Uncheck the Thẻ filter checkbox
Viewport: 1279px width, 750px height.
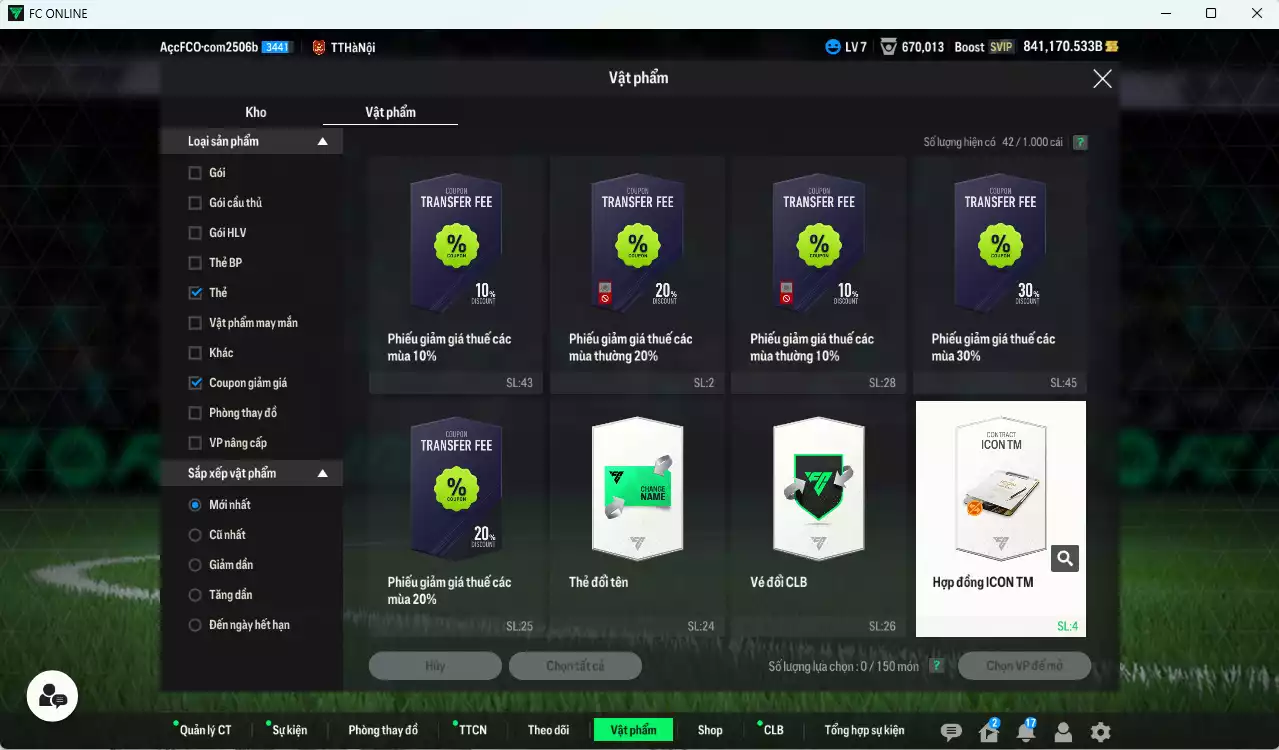[195, 293]
